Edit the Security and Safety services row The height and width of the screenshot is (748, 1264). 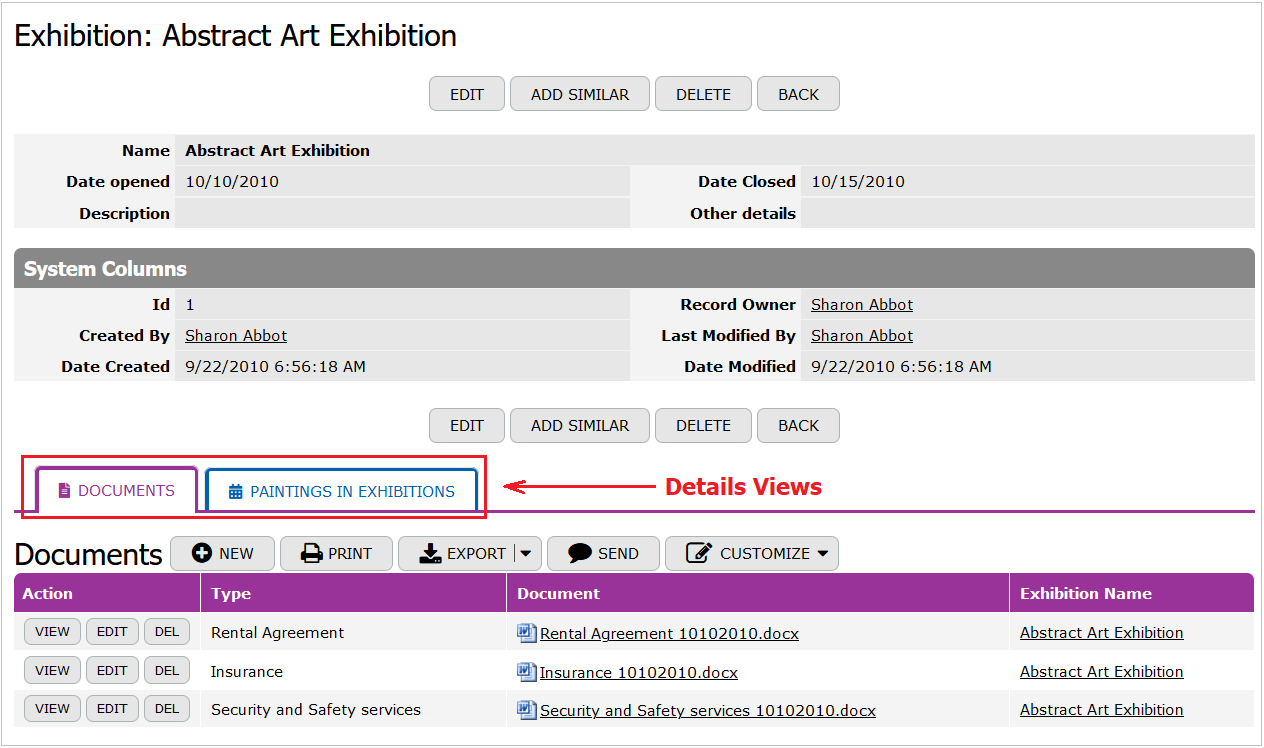112,709
